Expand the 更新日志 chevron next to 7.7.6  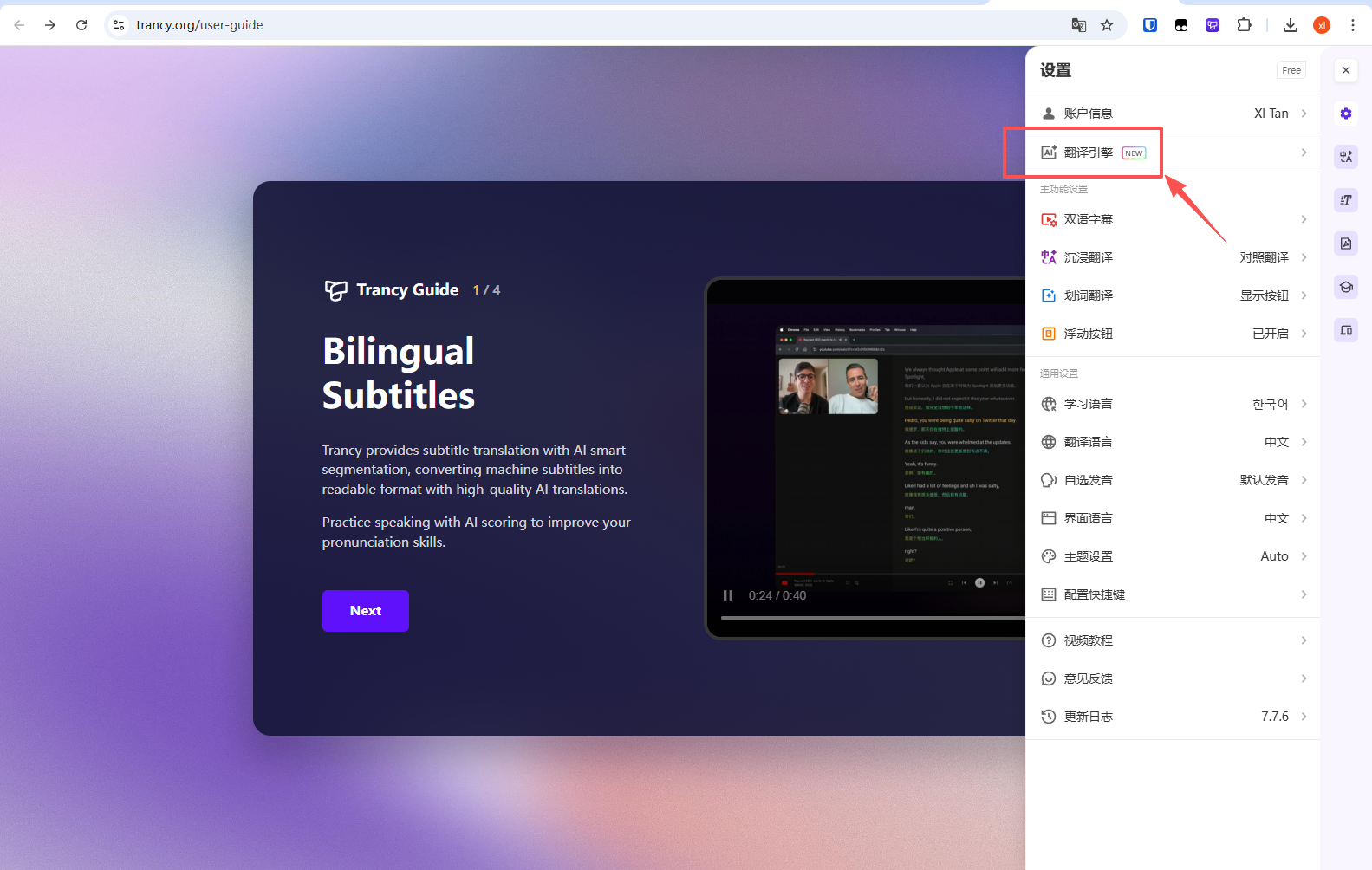pyautogui.click(x=1304, y=717)
